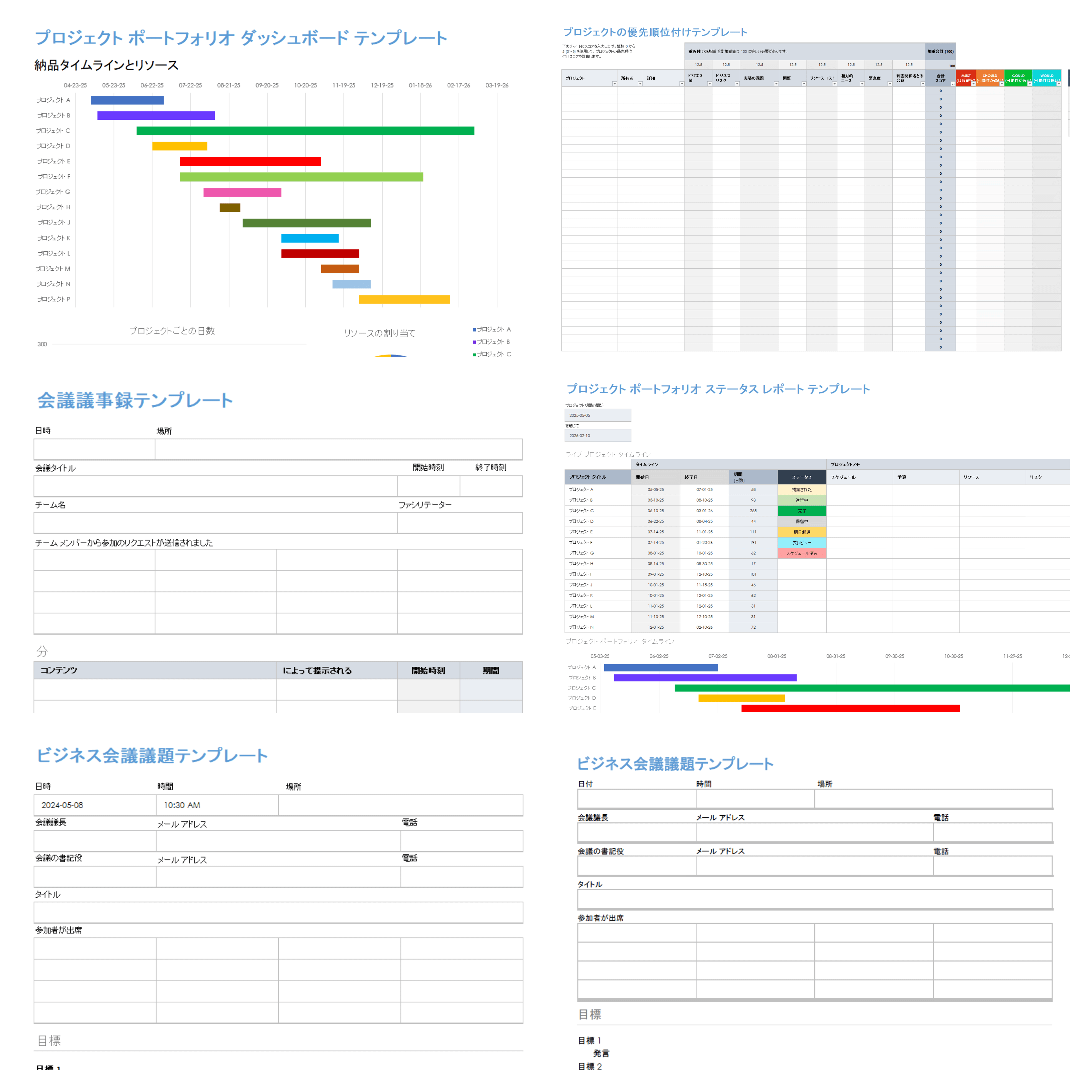Click the コンテンツ header in minutes table
This screenshot has width=1092, height=1092.
(x=155, y=670)
